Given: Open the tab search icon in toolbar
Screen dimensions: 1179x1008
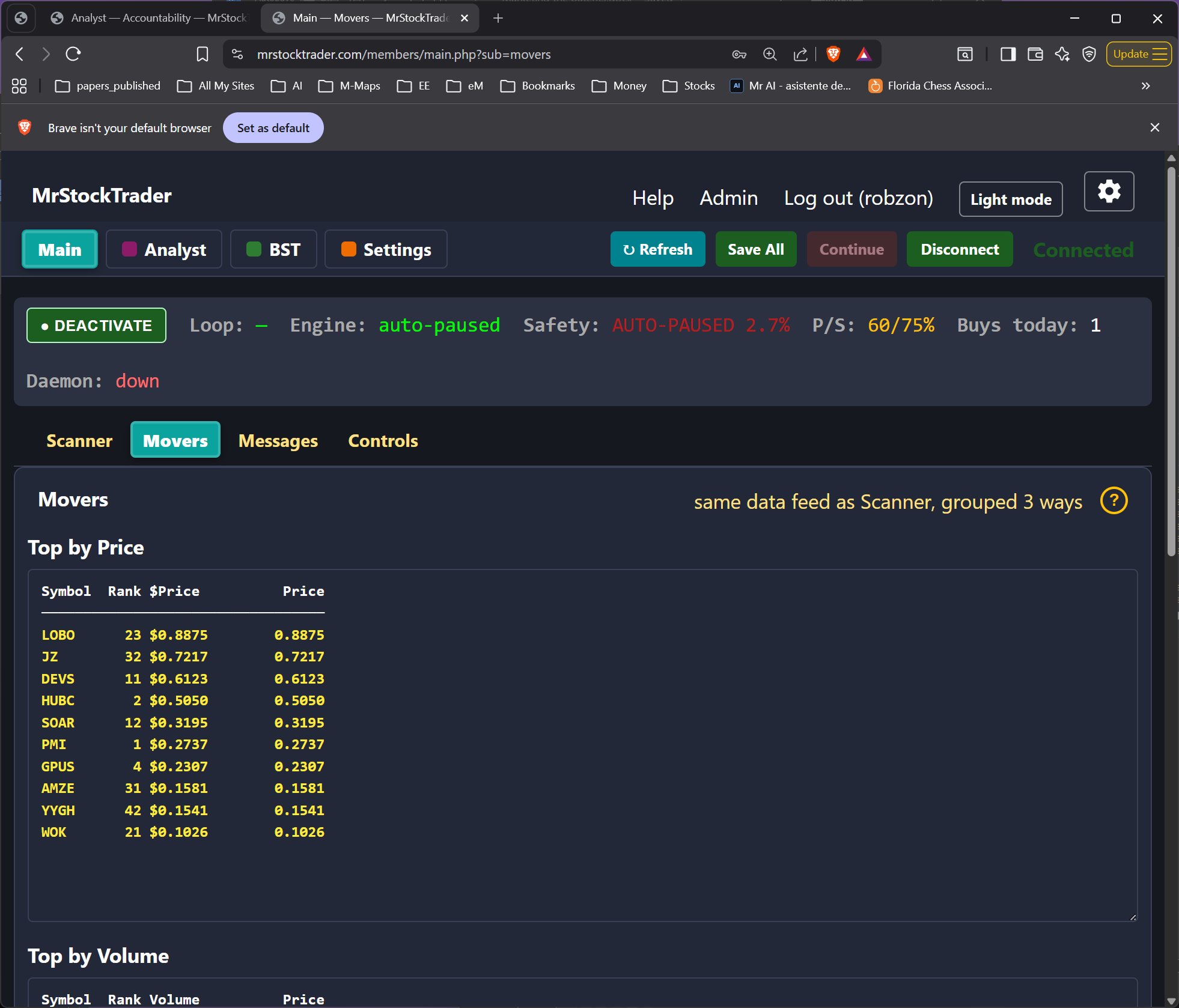Looking at the screenshot, I should click(964, 54).
